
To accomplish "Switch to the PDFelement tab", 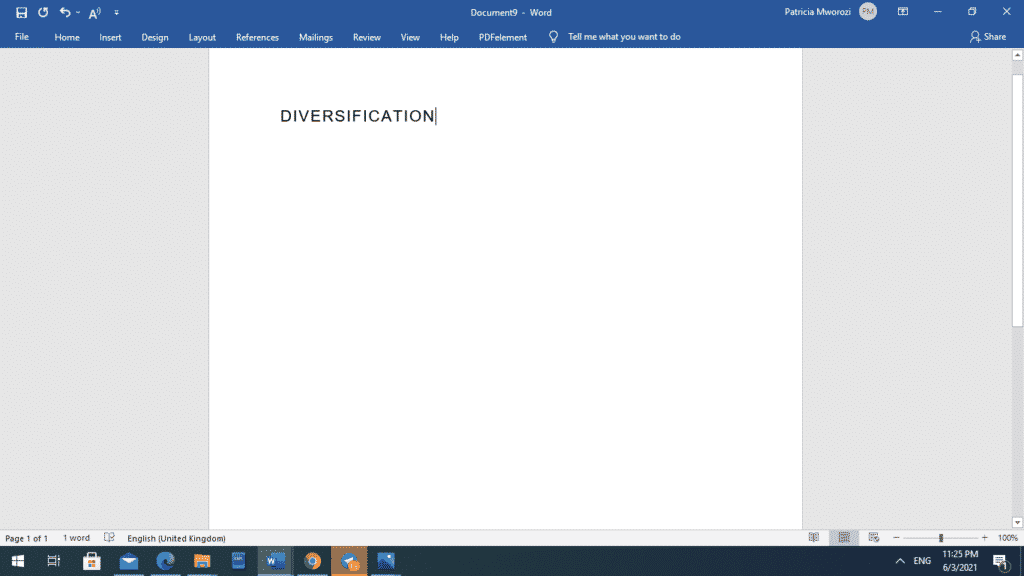I will (503, 37).
